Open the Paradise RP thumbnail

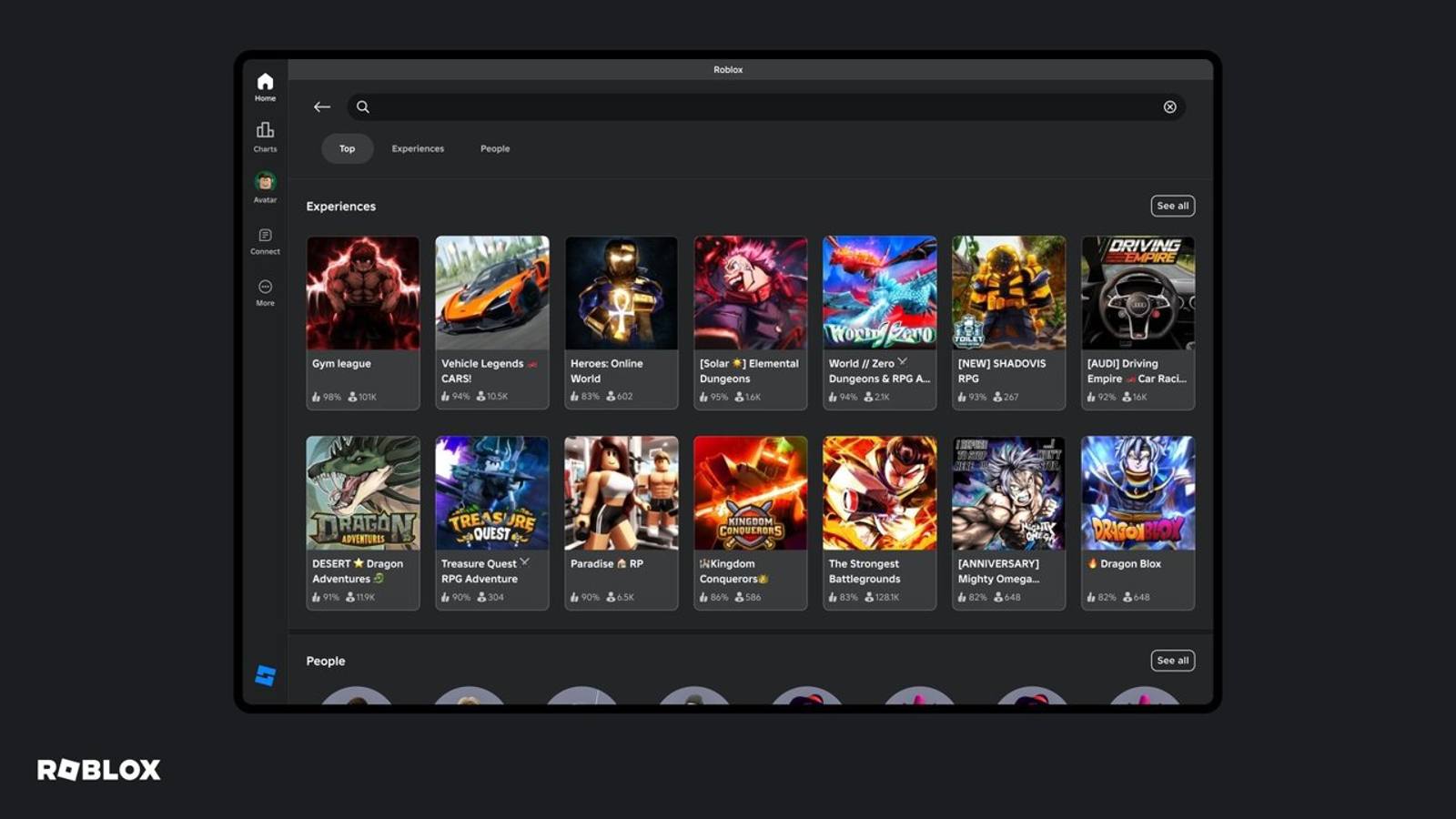coord(622,493)
